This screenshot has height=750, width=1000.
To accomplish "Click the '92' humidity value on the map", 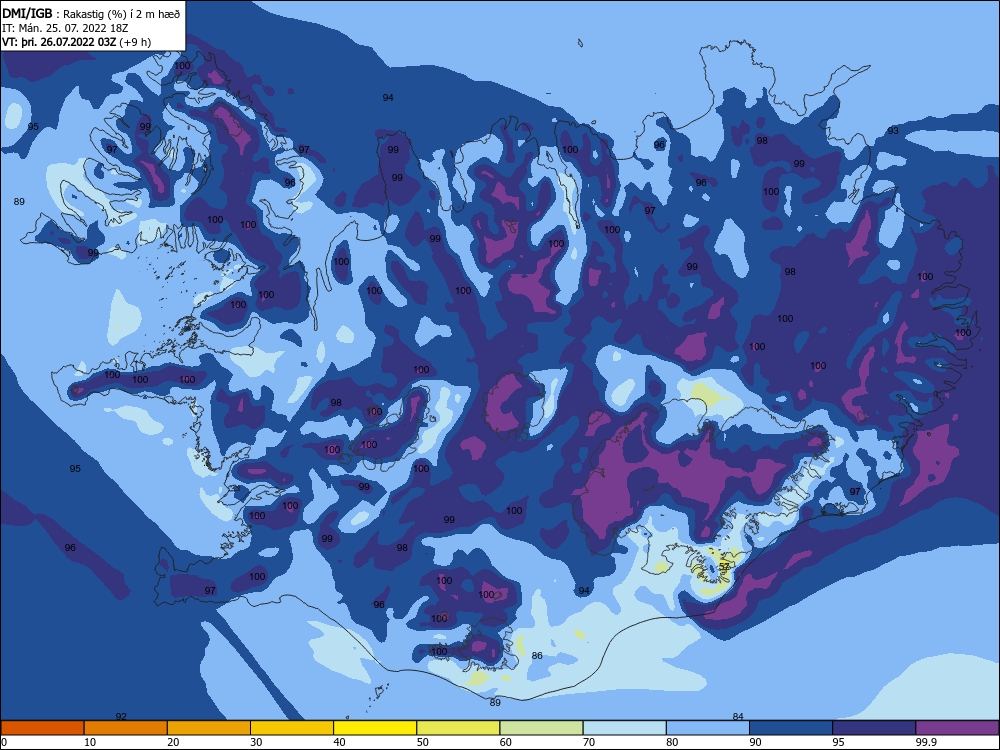I will [121, 716].
